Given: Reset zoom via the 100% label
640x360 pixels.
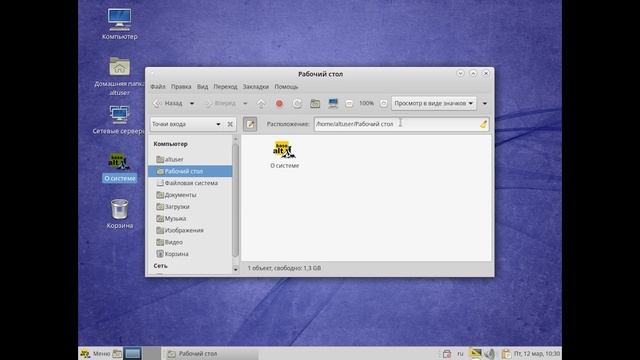Looking at the screenshot, I should point(366,103).
